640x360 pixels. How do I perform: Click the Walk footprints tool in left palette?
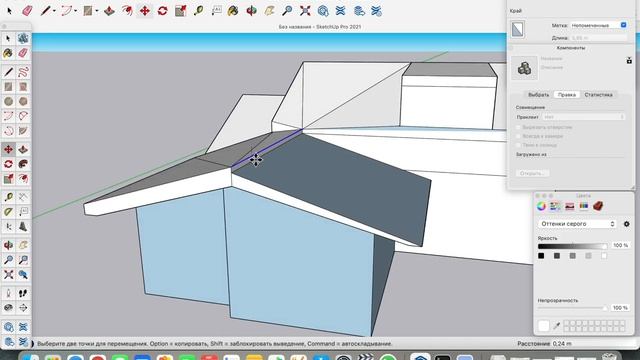coord(23,293)
